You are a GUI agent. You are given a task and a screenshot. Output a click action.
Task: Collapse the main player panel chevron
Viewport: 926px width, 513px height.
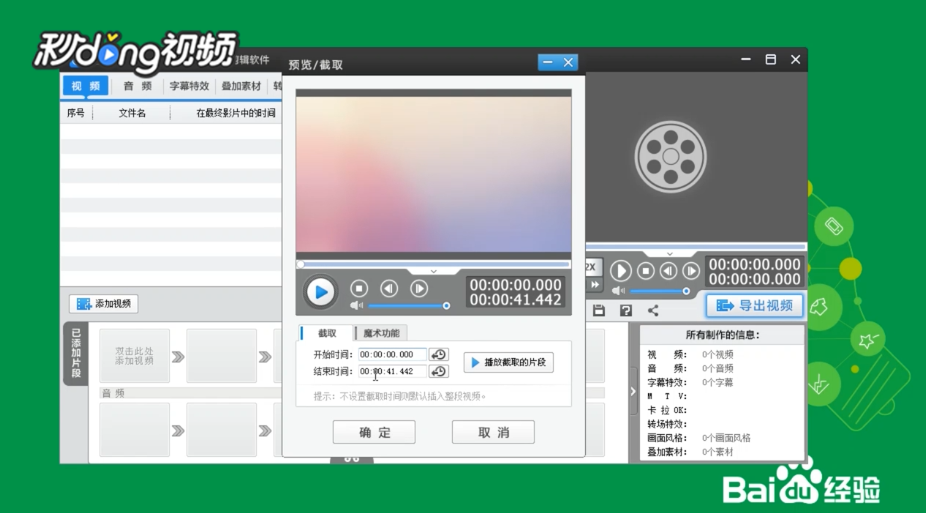click(x=670, y=254)
